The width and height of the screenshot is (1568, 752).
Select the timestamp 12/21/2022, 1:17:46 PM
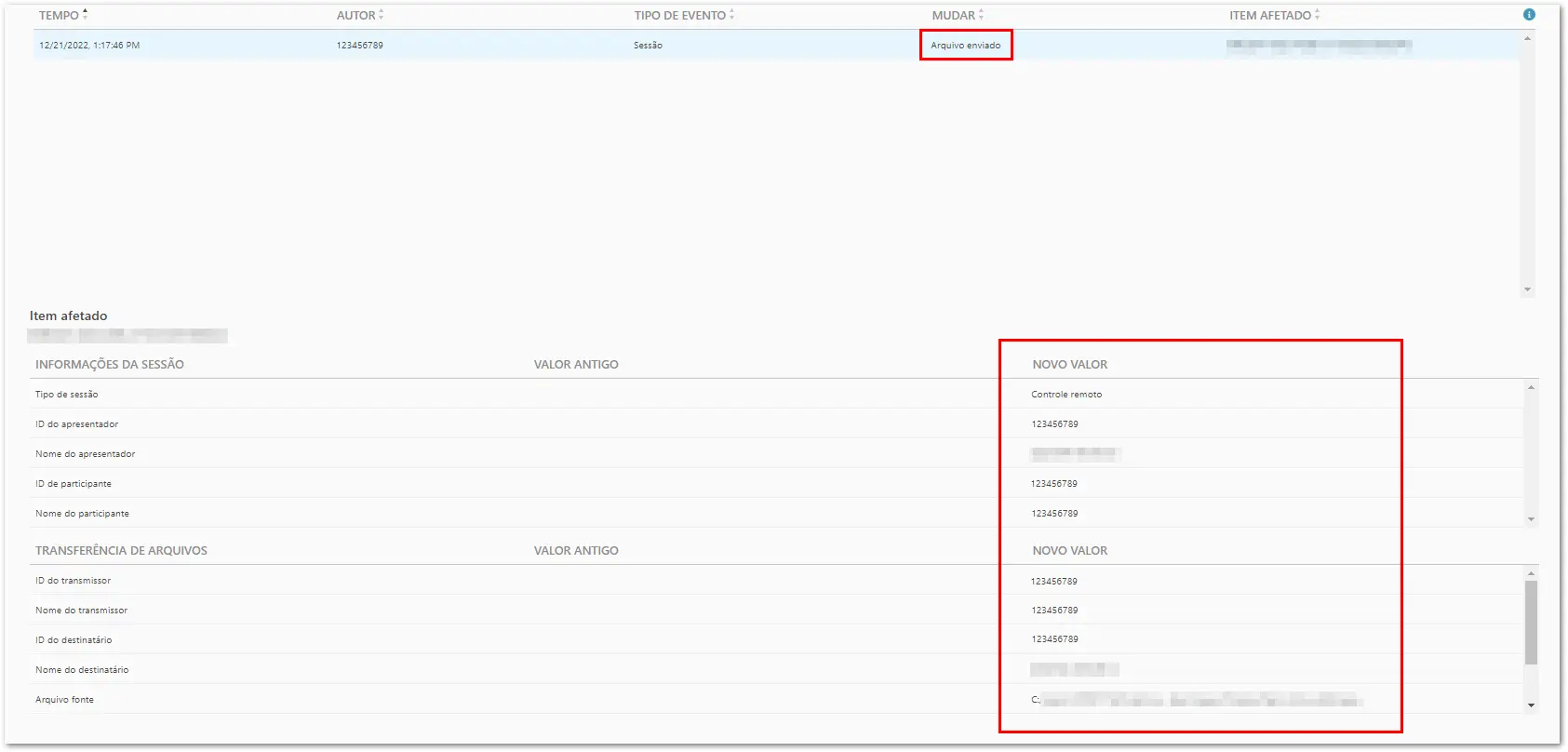[x=89, y=45]
